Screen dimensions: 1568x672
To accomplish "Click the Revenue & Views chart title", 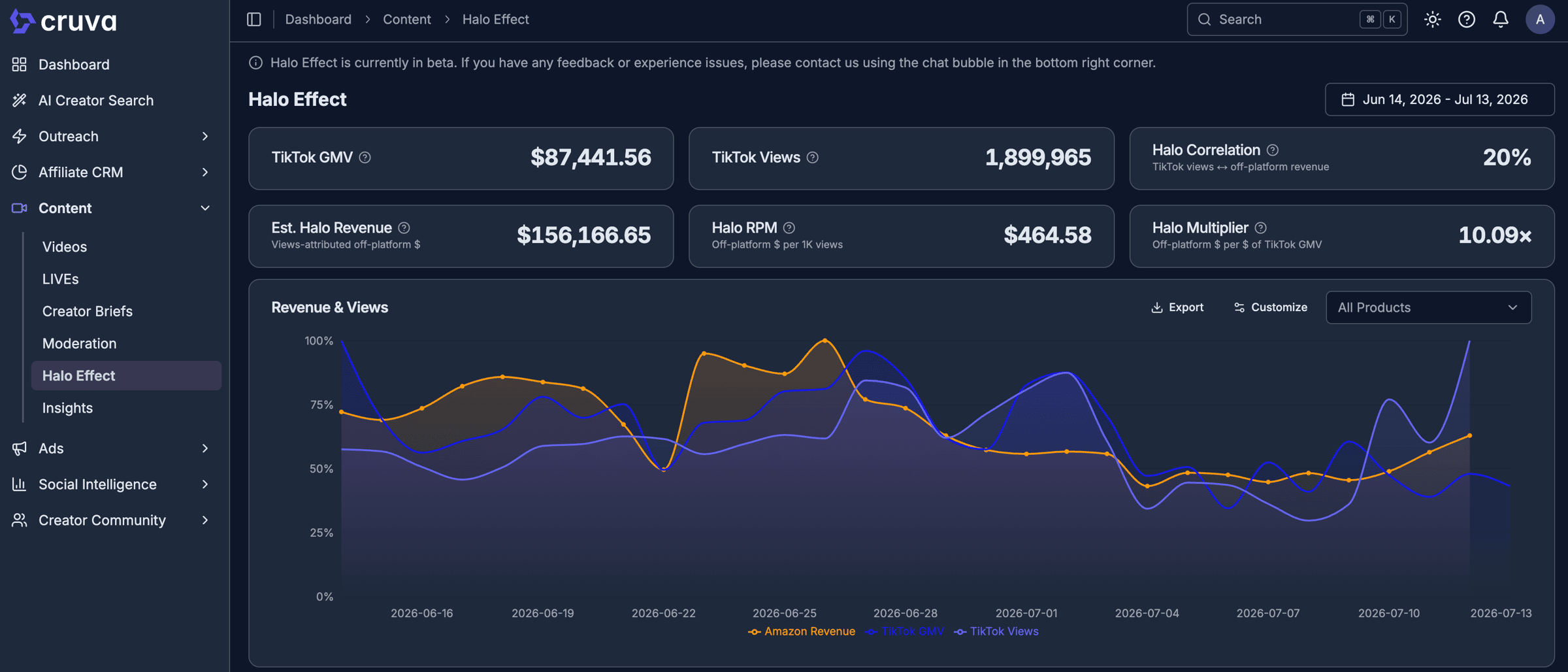I will pyautogui.click(x=329, y=307).
